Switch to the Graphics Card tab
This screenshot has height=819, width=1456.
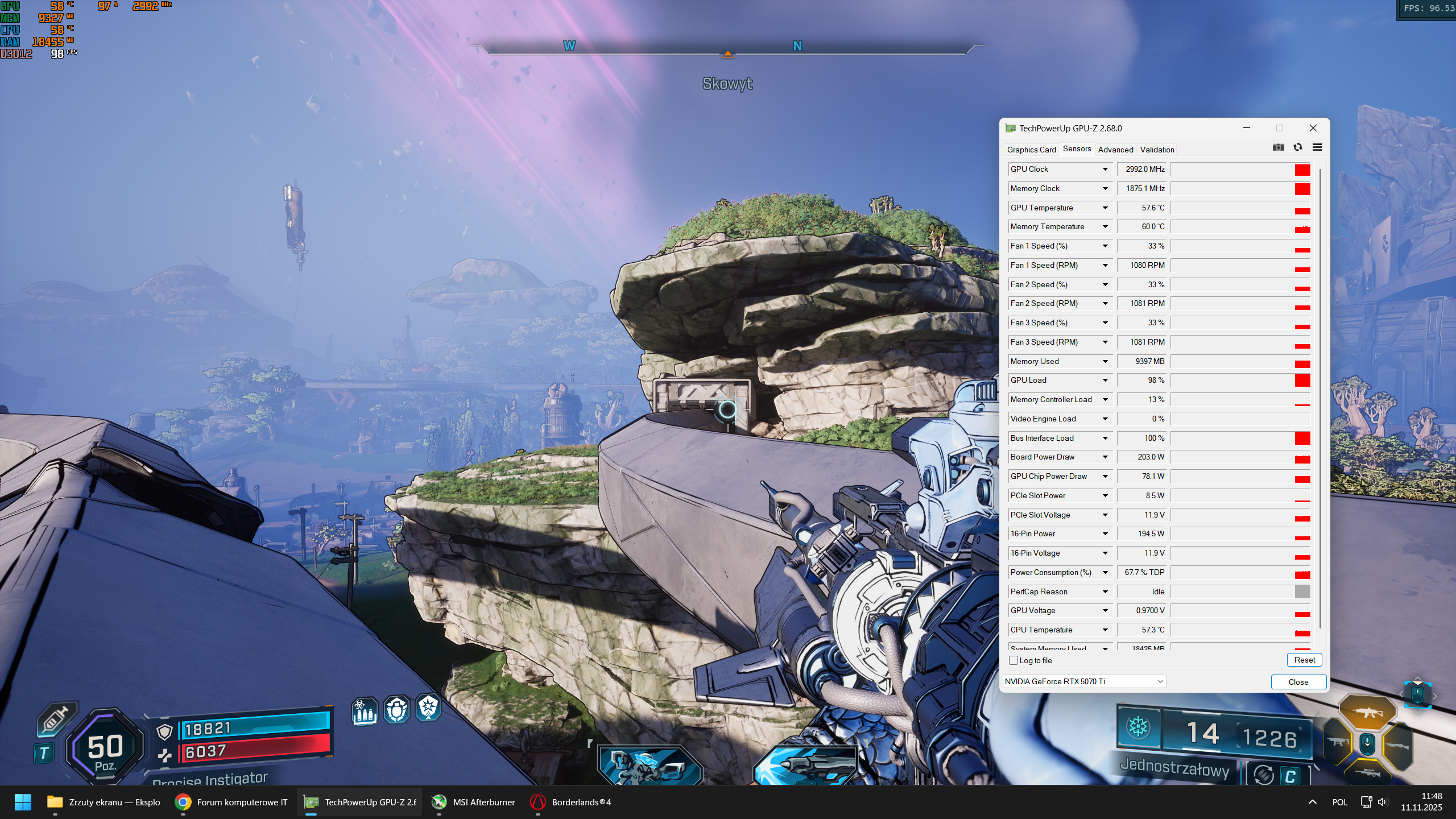pos(1031,150)
